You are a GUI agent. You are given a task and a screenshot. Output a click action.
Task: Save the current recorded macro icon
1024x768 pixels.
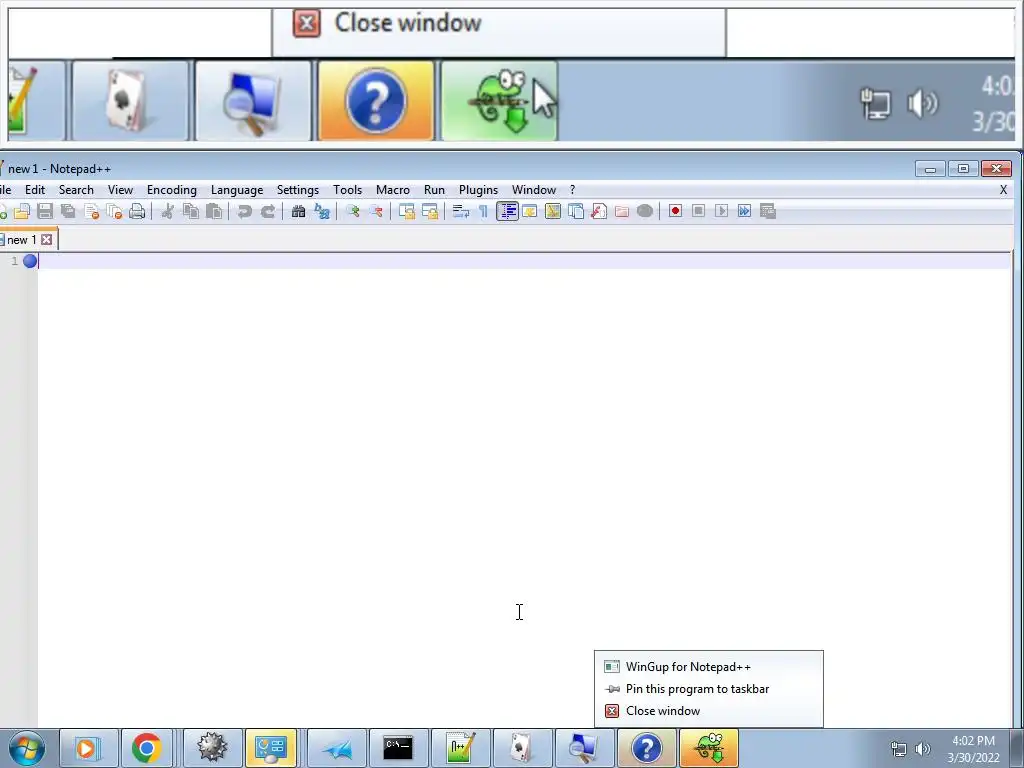[x=768, y=211]
